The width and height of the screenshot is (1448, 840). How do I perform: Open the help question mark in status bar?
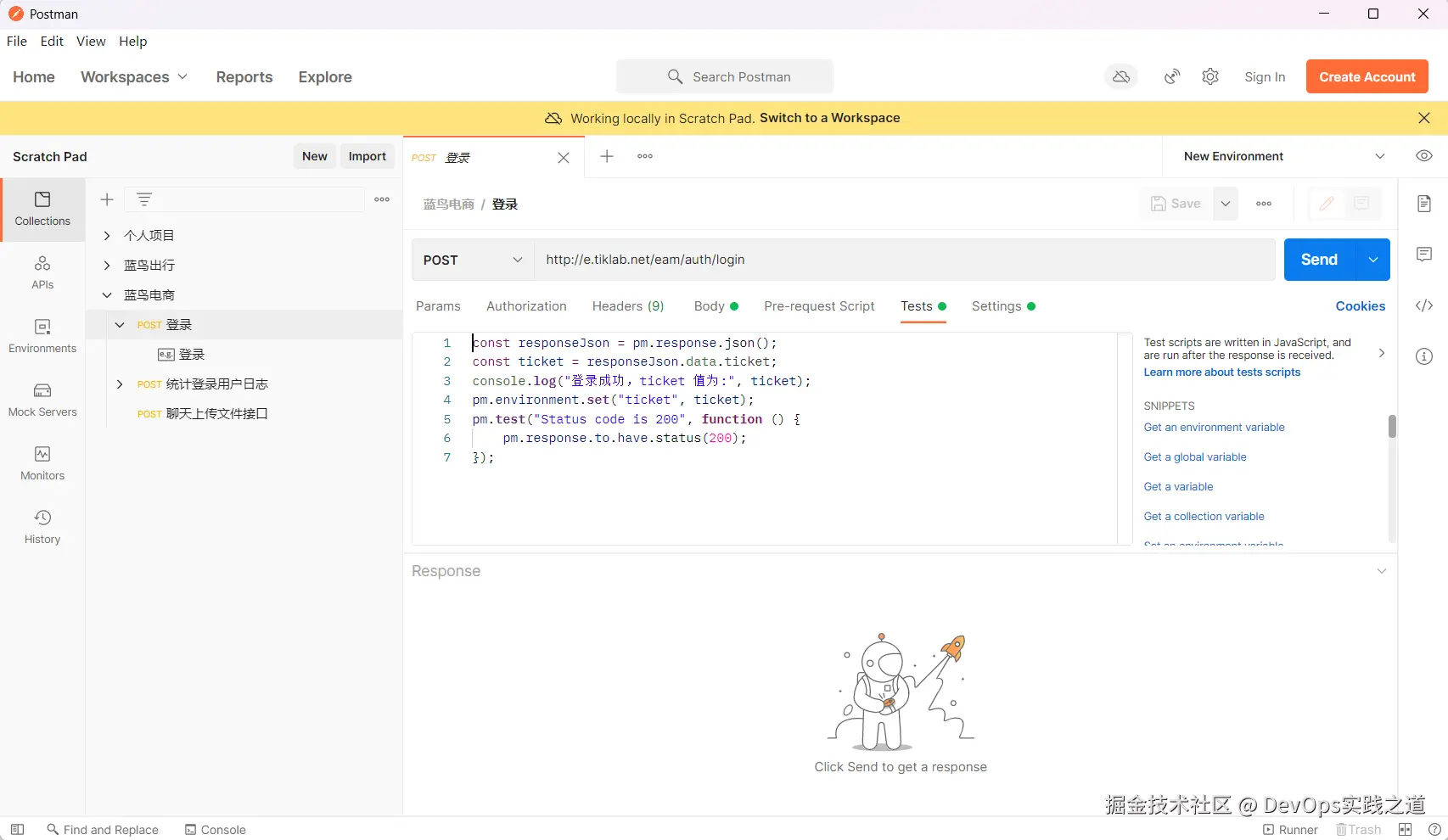pos(1434,830)
